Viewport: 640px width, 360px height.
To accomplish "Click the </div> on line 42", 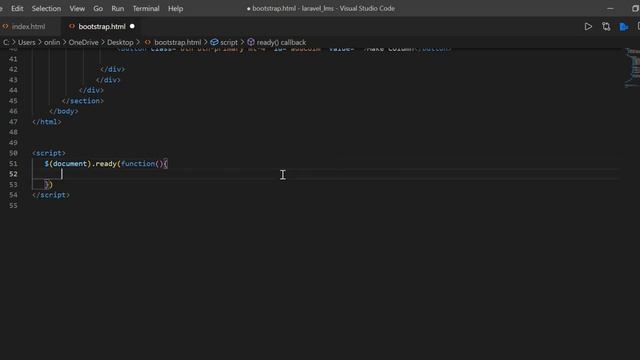I will (x=113, y=69).
